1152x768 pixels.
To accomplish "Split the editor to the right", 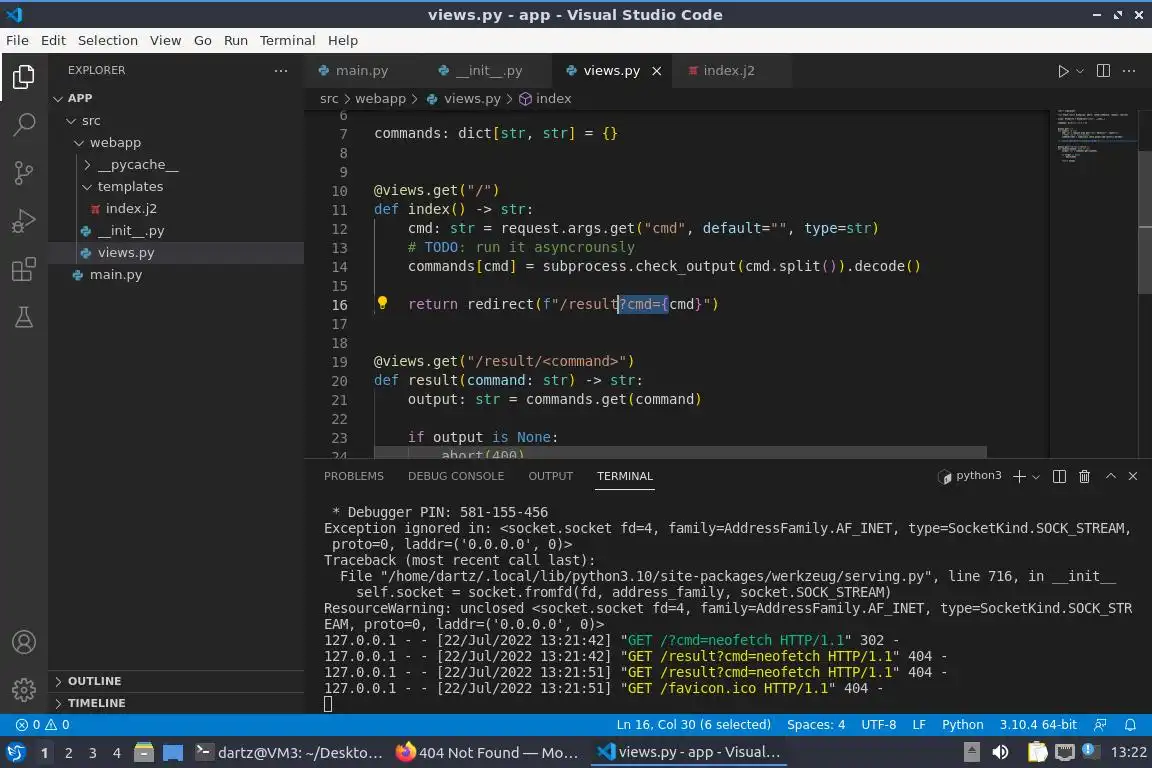I will 1103,71.
